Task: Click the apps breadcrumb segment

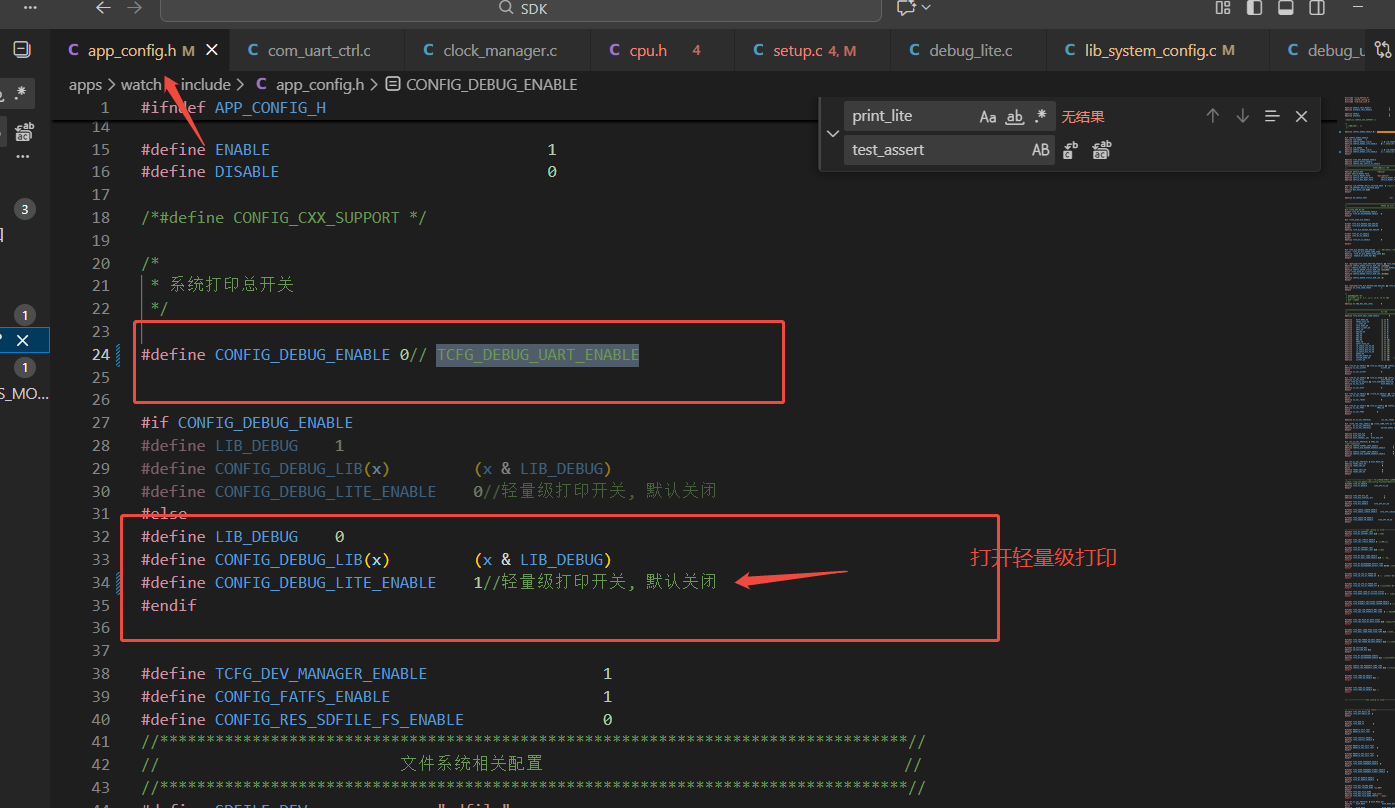Action: coord(85,85)
